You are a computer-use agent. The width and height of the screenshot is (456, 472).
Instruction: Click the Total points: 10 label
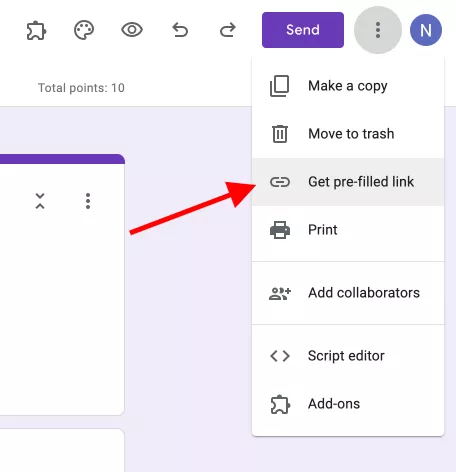click(81, 88)
